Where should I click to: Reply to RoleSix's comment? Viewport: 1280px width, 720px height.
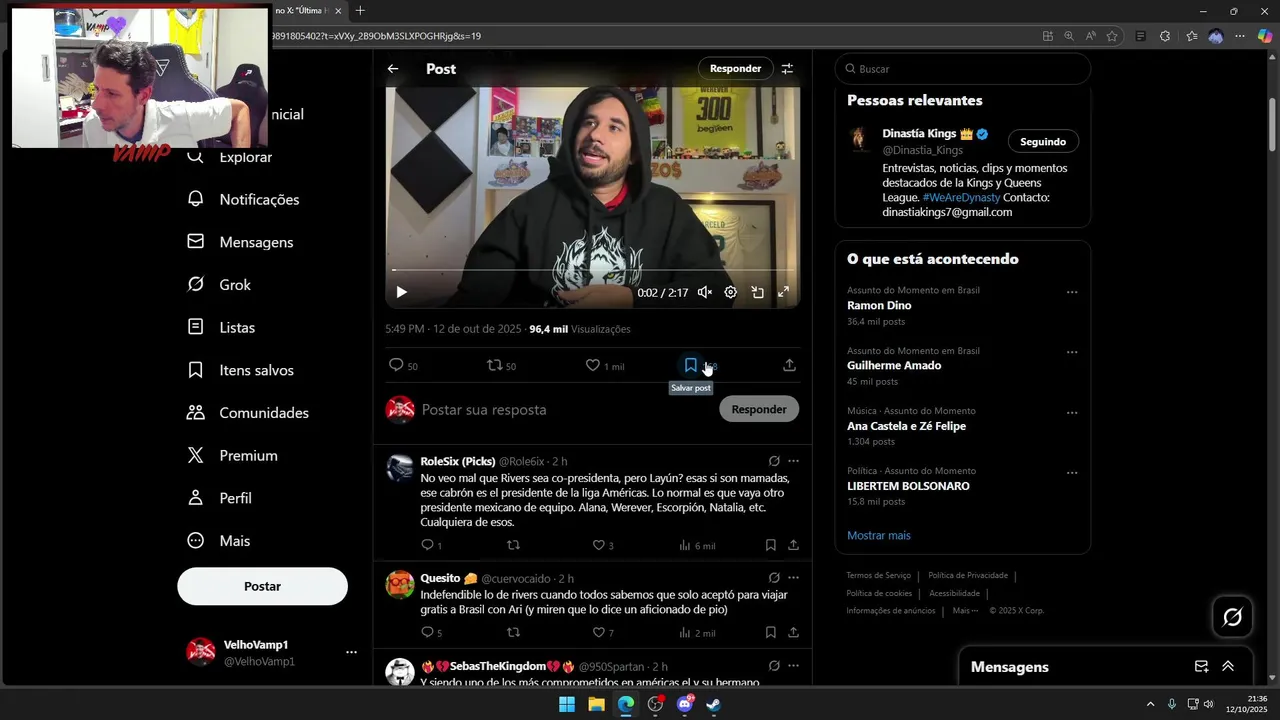[431, 545]
